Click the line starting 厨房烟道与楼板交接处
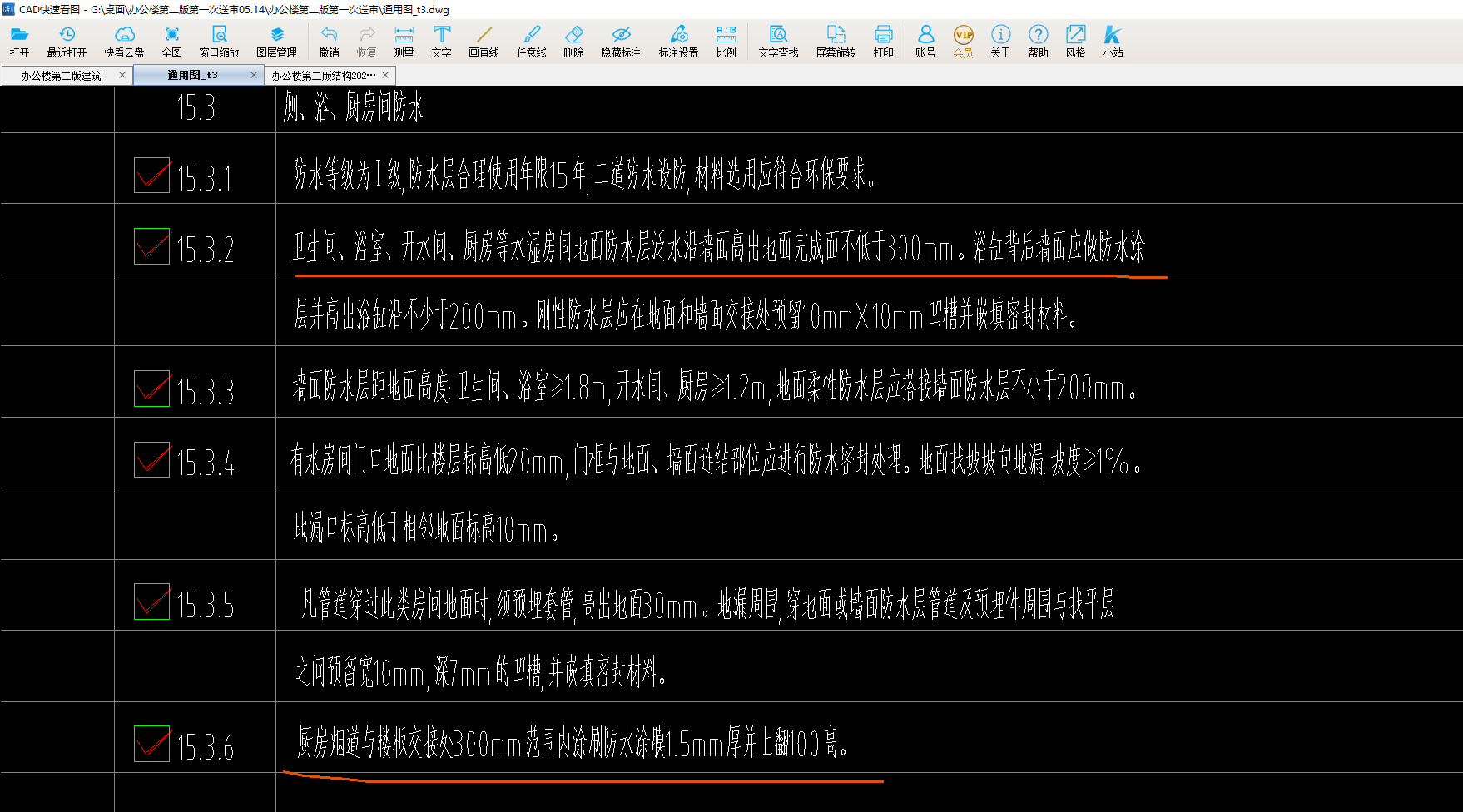 [573, 741]
